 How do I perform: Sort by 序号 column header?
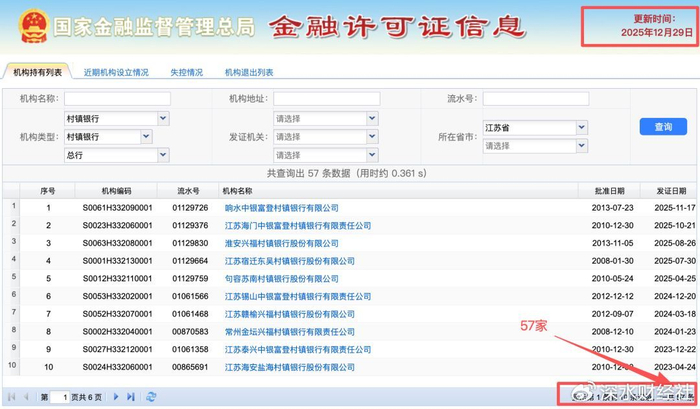[48, 191]
